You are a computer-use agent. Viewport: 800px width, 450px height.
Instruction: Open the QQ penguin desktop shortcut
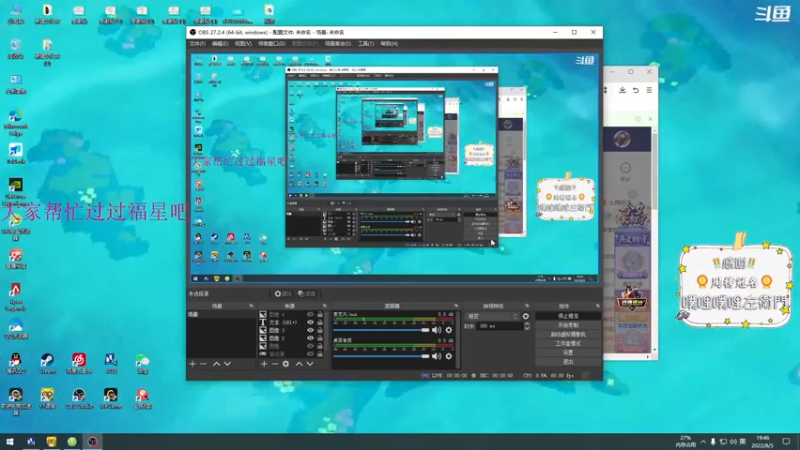(15, 363)
